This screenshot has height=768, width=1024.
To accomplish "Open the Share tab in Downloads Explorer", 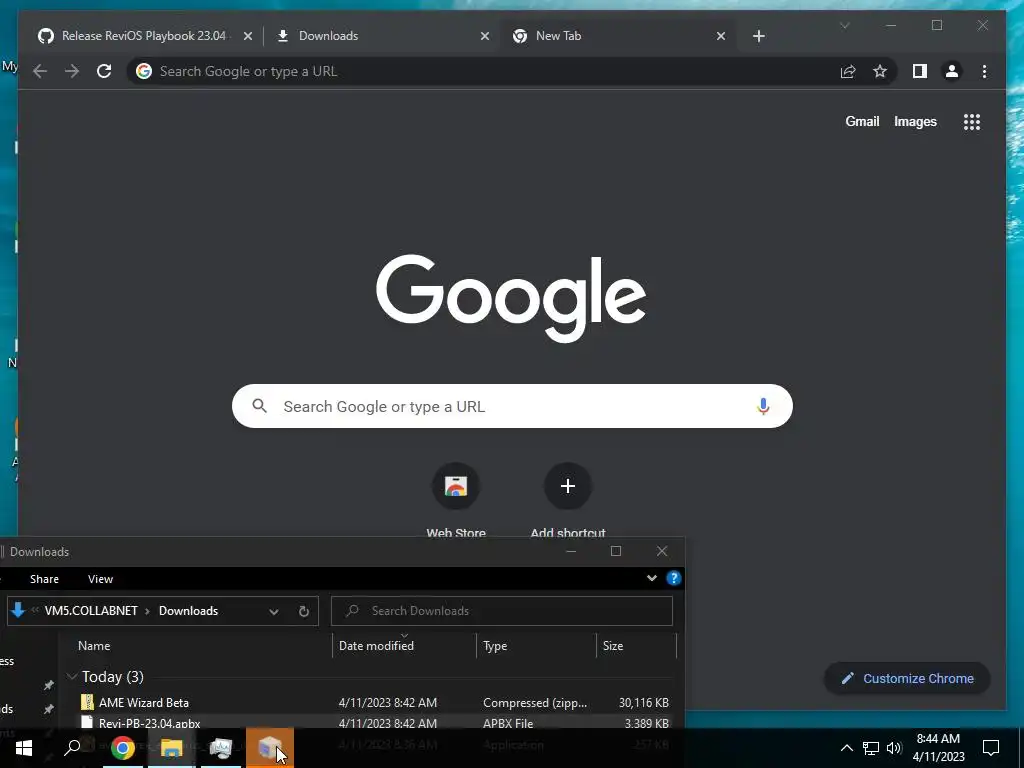I will pyautogui.click(x=44, y=579).
